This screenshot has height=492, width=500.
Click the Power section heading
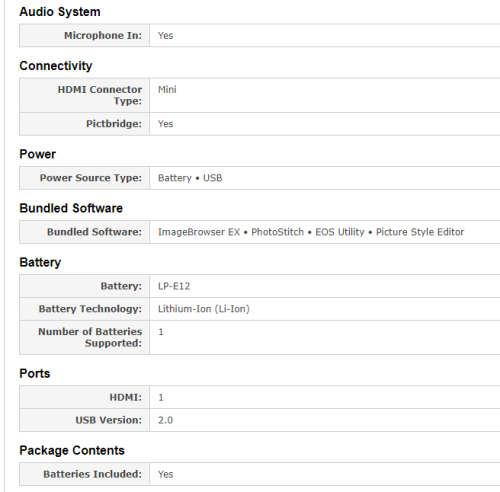pos(38,154)
